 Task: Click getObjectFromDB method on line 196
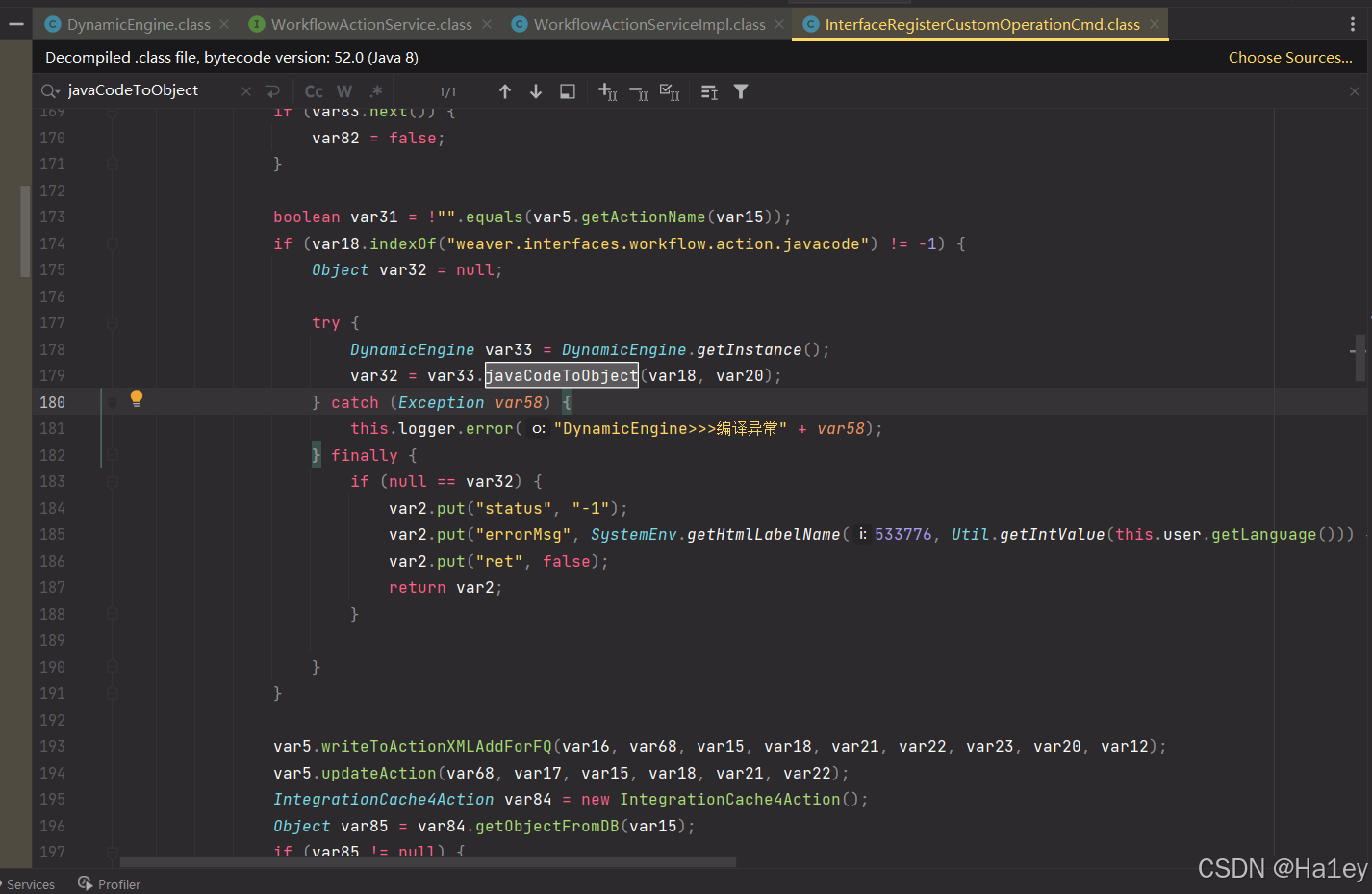pyautogui.click(x=547, y=826)
